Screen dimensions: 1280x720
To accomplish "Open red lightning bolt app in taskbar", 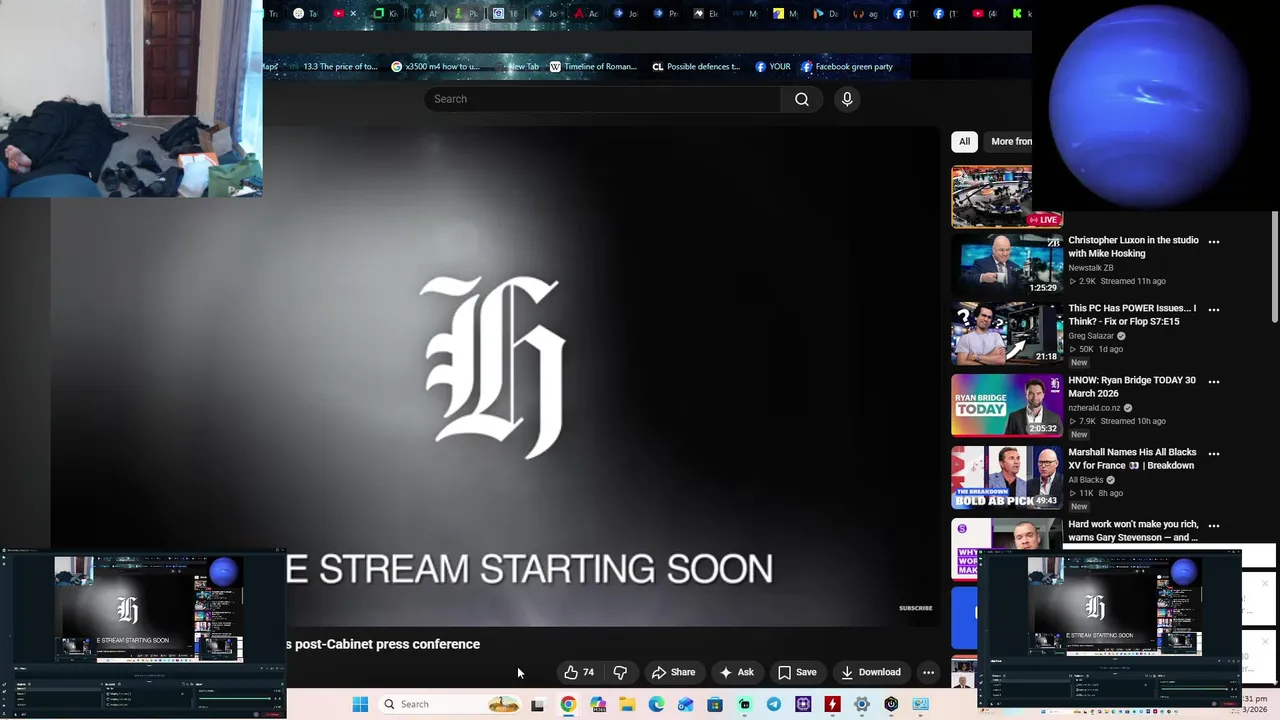I will [x=832, y=704].
